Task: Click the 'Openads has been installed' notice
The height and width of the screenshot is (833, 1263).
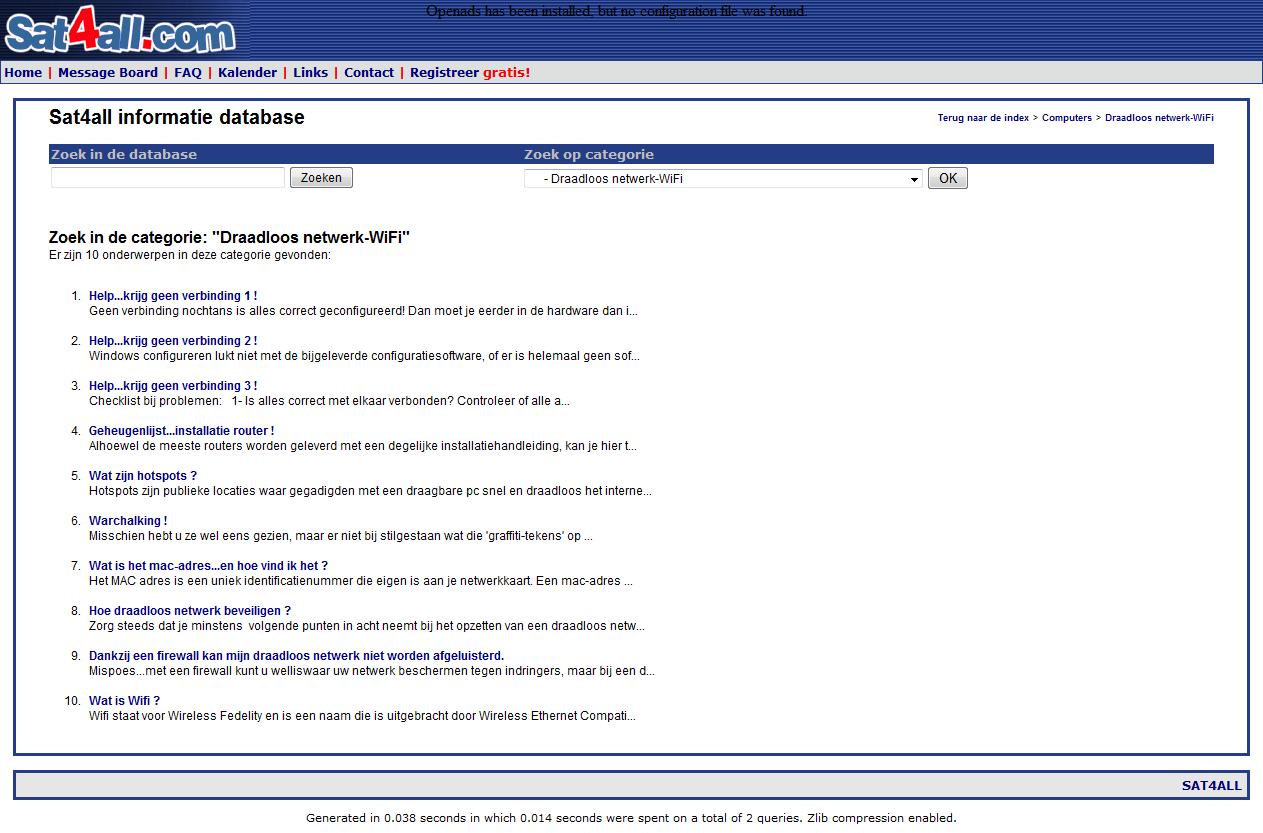Action: pos(617,11)
